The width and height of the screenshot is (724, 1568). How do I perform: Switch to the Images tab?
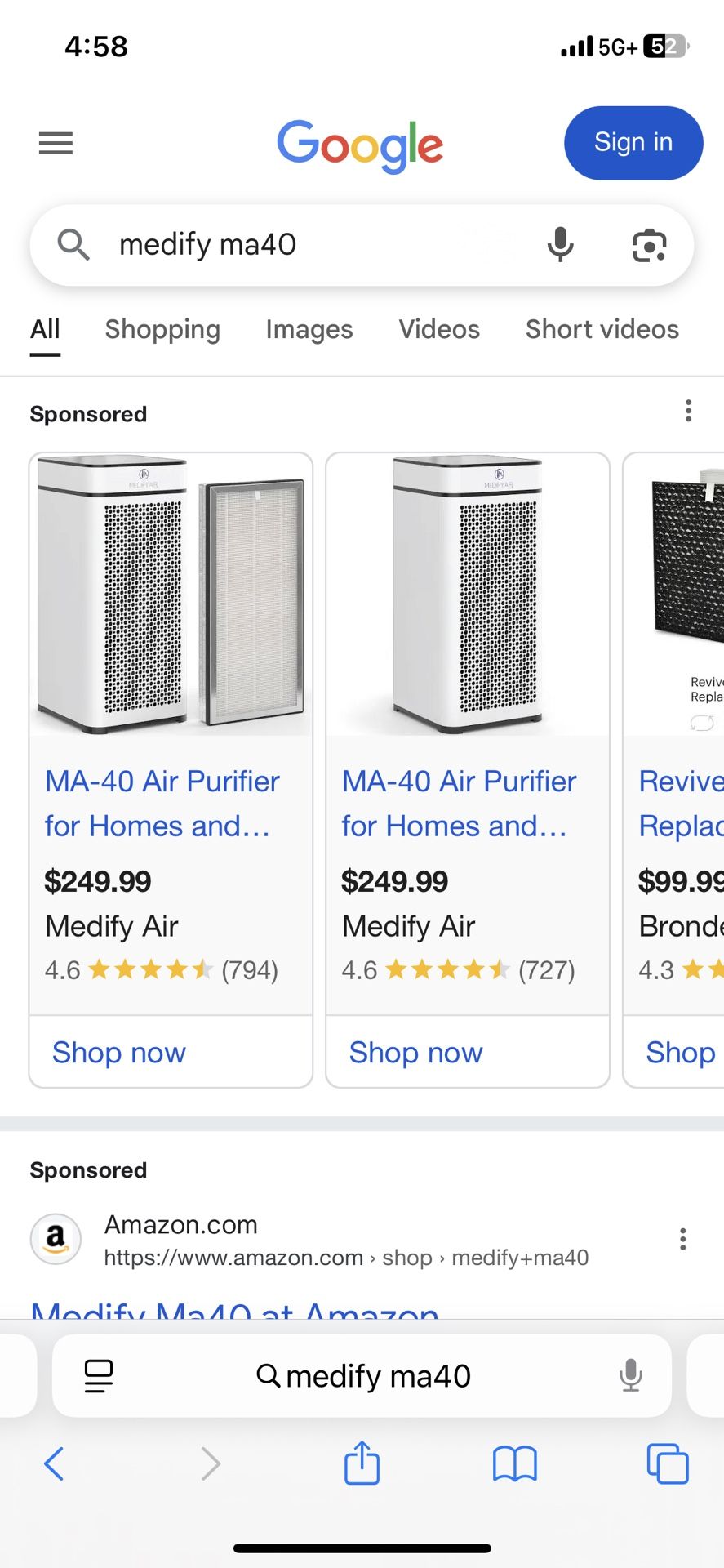point(309,329)
